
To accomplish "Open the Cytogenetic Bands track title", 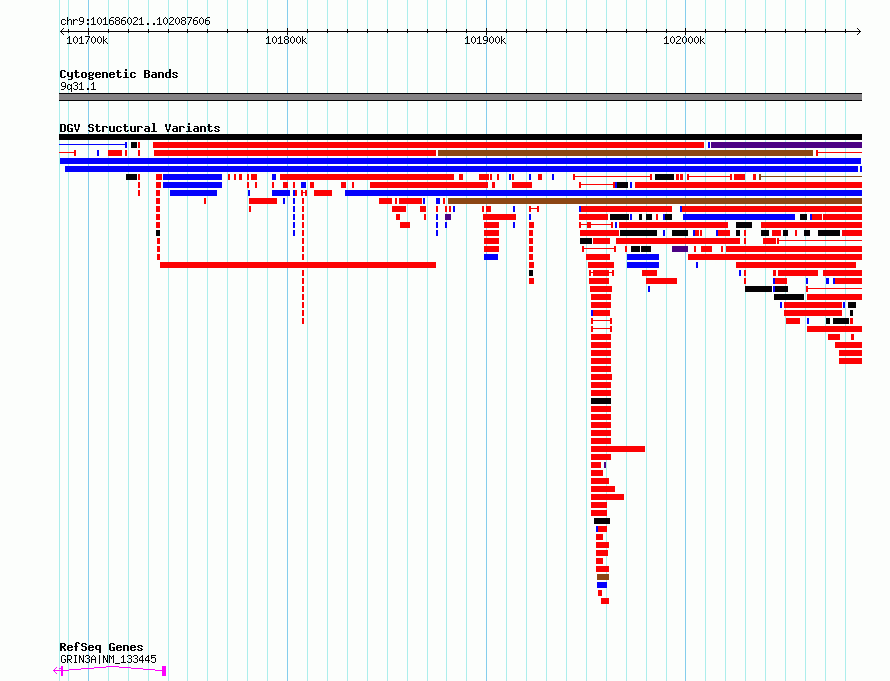I will click(119, 74).
